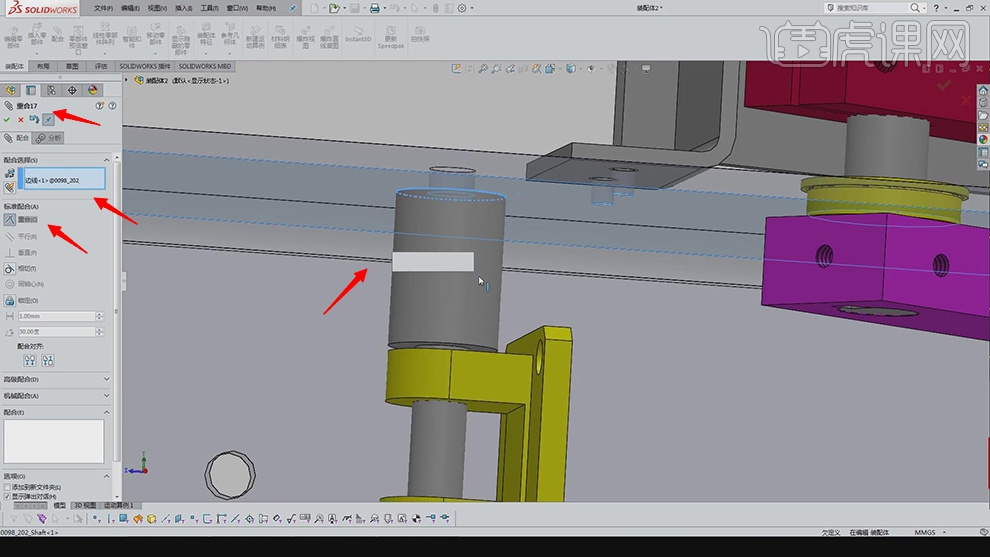This screenshot has height=557, width=990.
Task: Choose the aligned mate alignment button
Action: [x=30, y=360]
